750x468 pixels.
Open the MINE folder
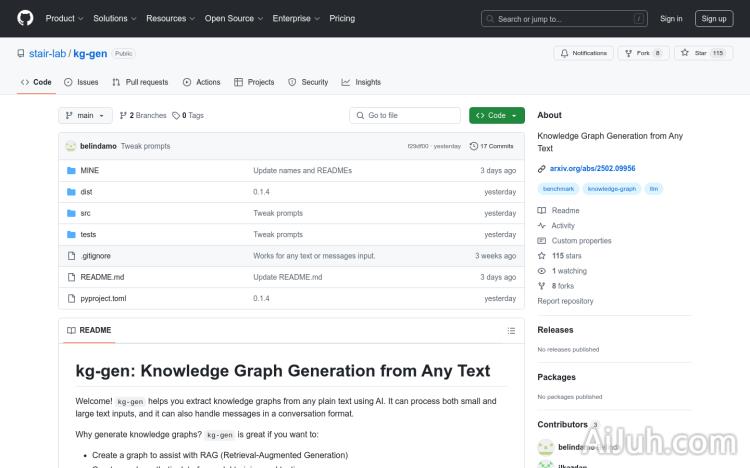[89, 170]
